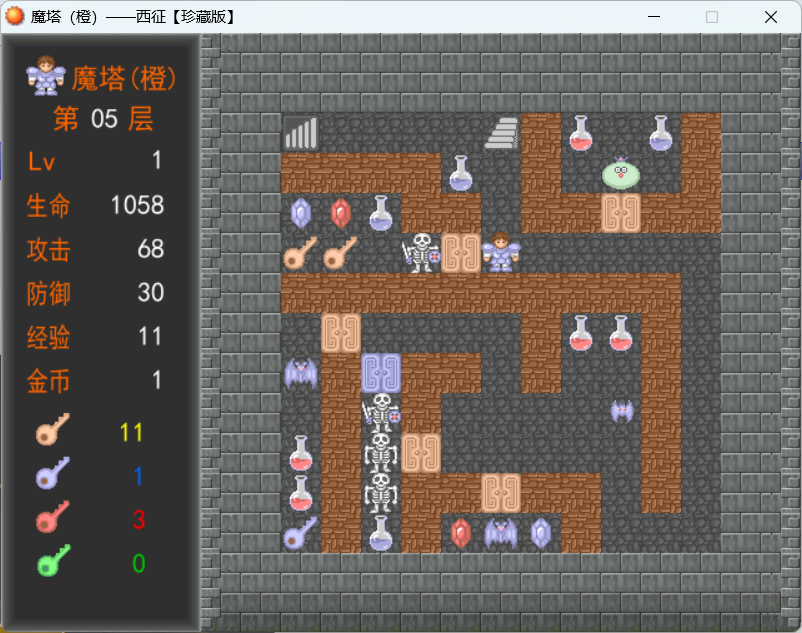Attack the bat between the bottom gems
802x633 pixels.
pos(501,533)
